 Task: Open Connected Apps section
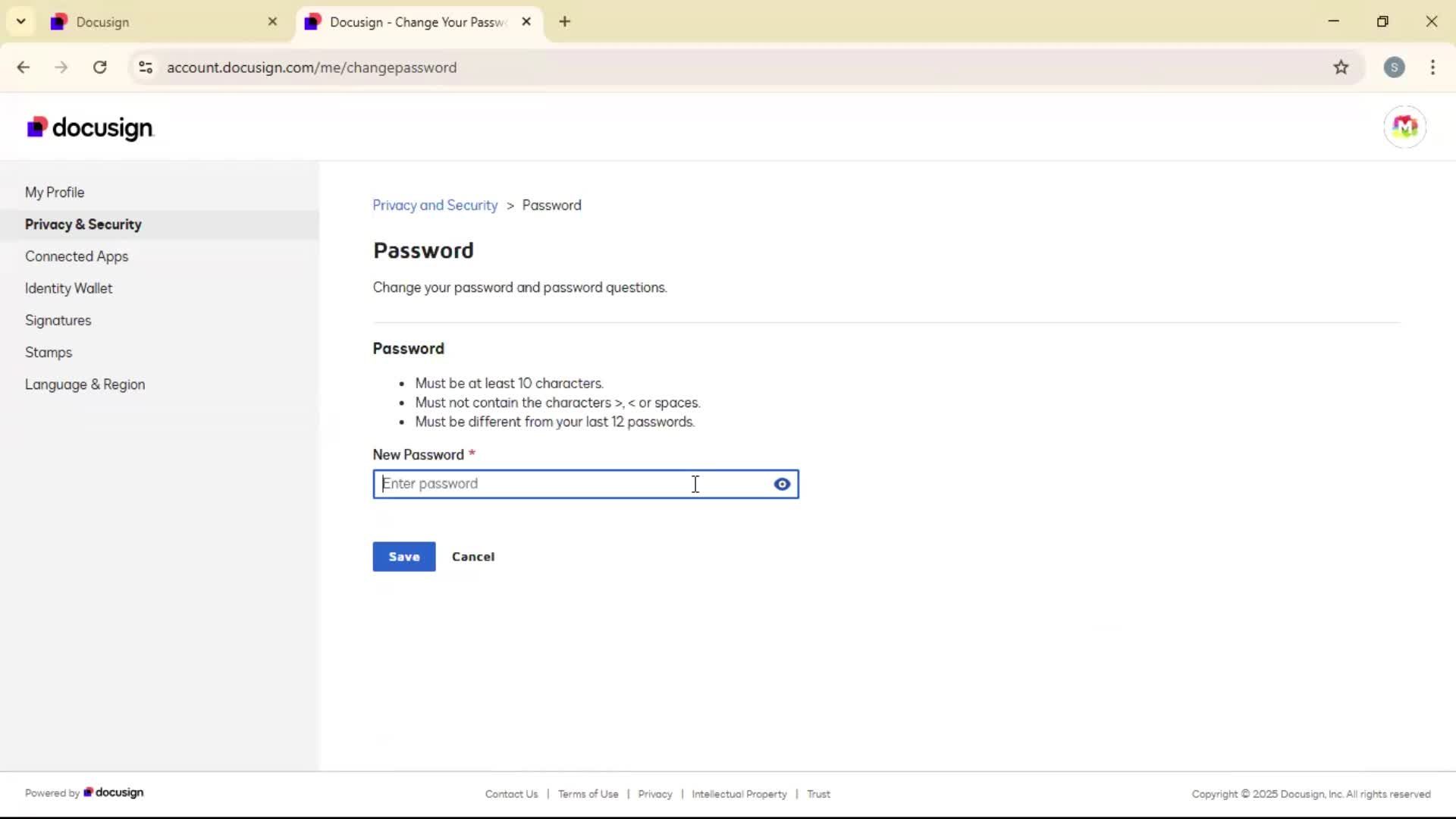77,256
